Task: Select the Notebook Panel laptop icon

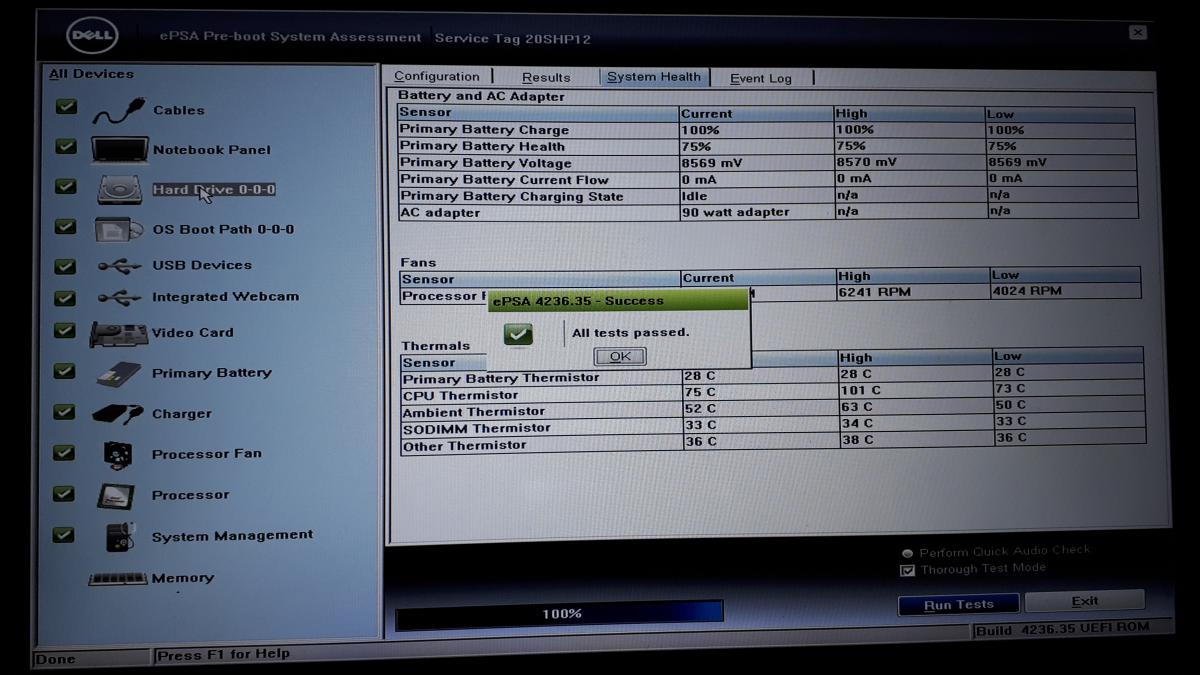Action: pos(120,150)
